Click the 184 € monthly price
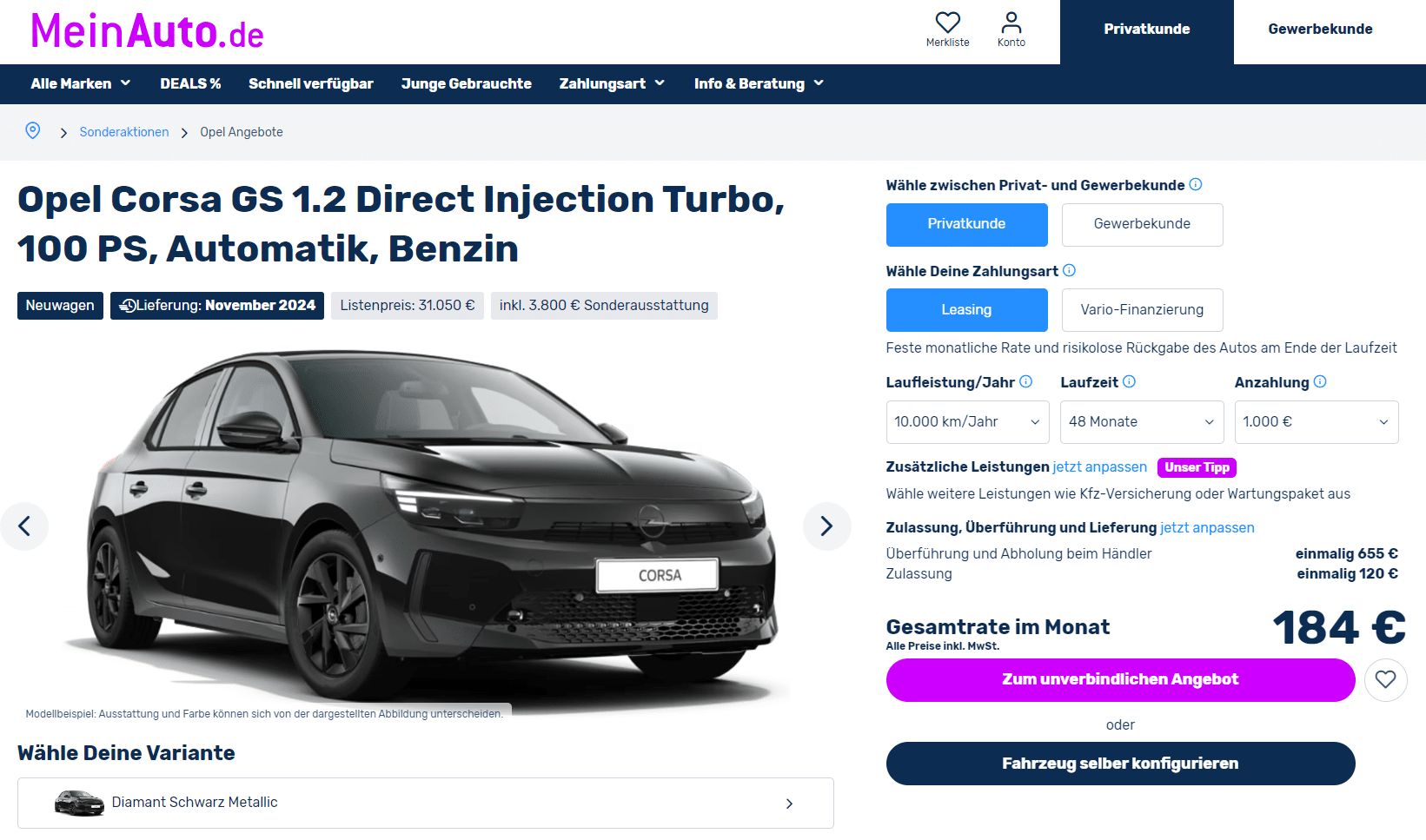The height and width of the screenshot is (840, 1426). click(1339, 627)
